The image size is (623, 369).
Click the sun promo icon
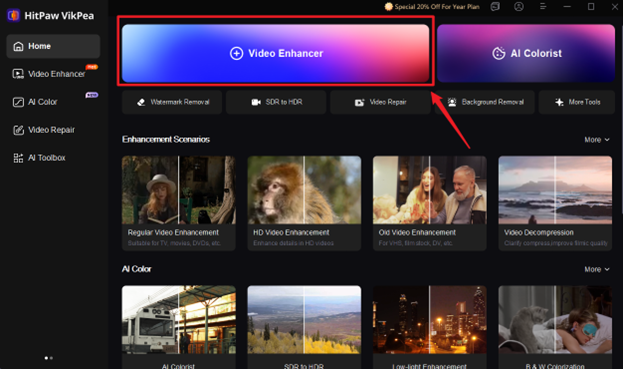coord(389,7)
